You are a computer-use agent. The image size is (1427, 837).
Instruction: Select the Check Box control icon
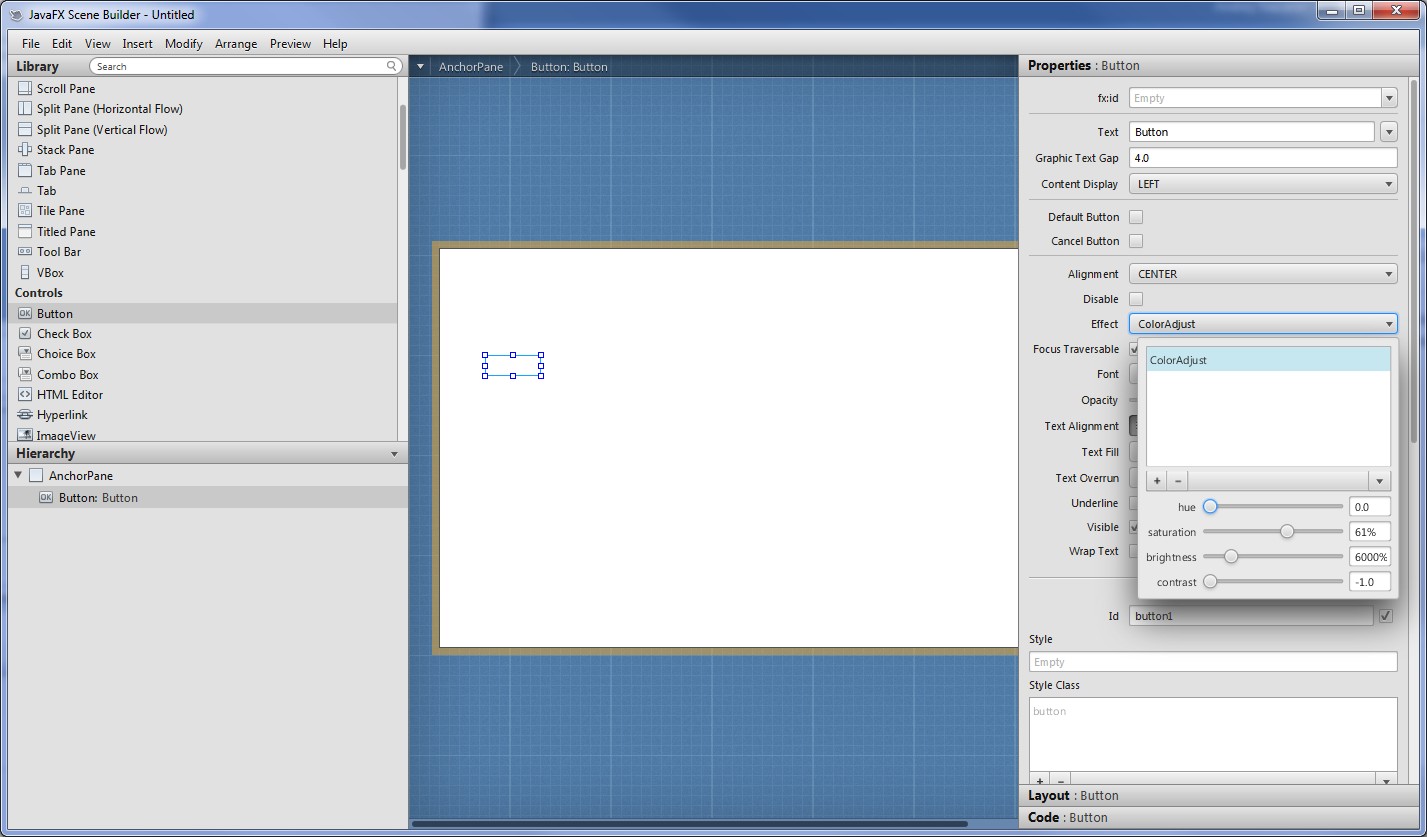click(25, 334)
